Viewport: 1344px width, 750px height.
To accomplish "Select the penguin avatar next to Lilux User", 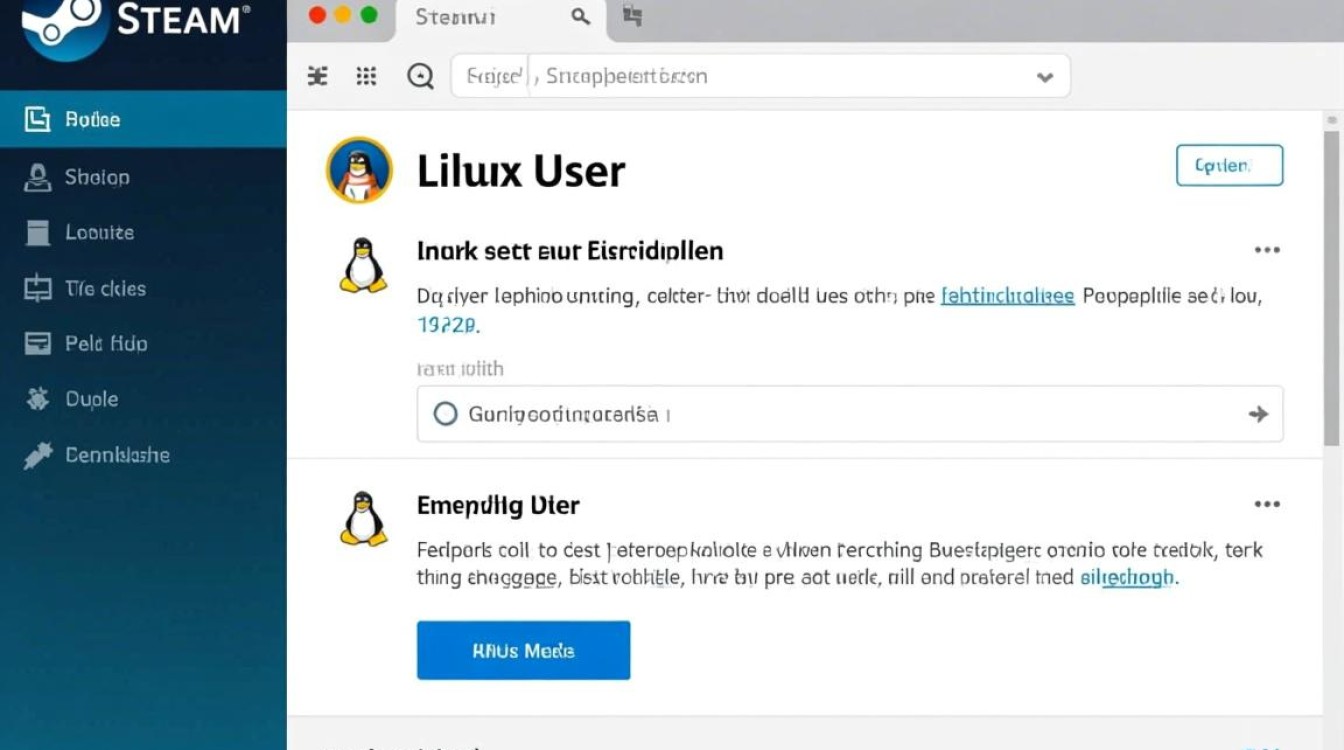I will (358, 170).
